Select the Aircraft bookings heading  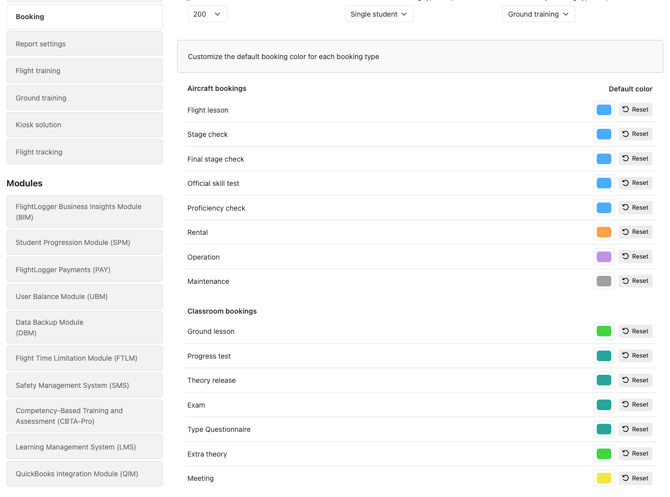(x=217, y=88)
